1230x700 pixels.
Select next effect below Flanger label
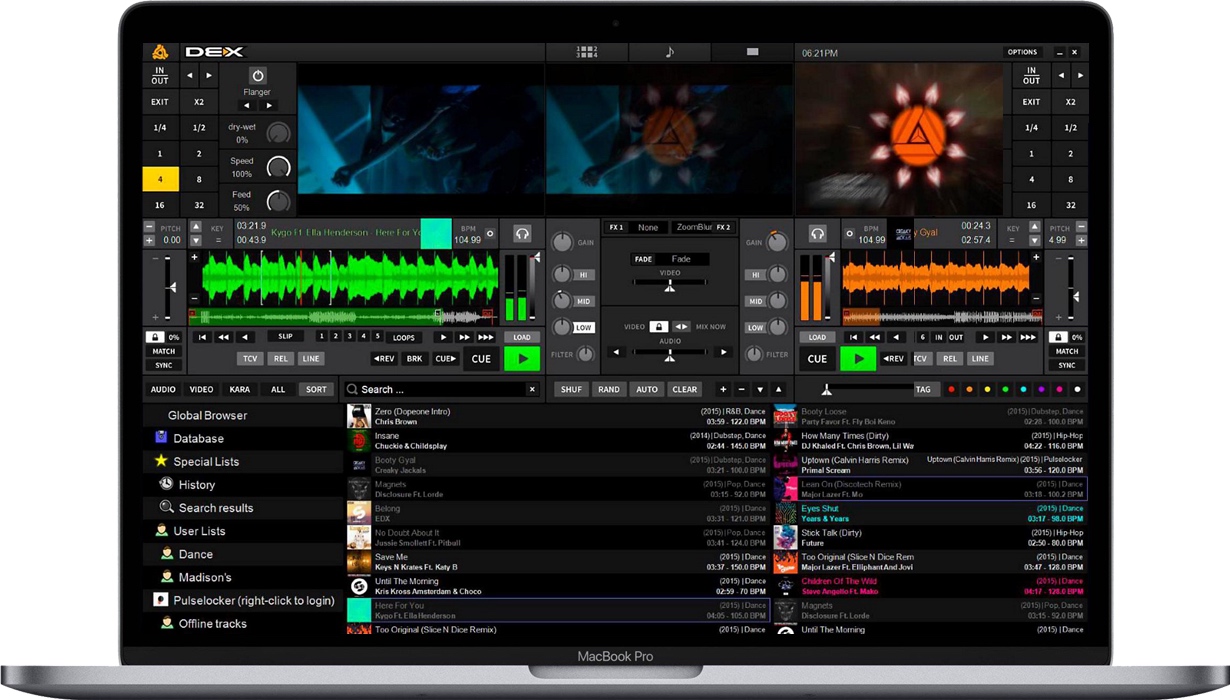[x=268, y=106]
